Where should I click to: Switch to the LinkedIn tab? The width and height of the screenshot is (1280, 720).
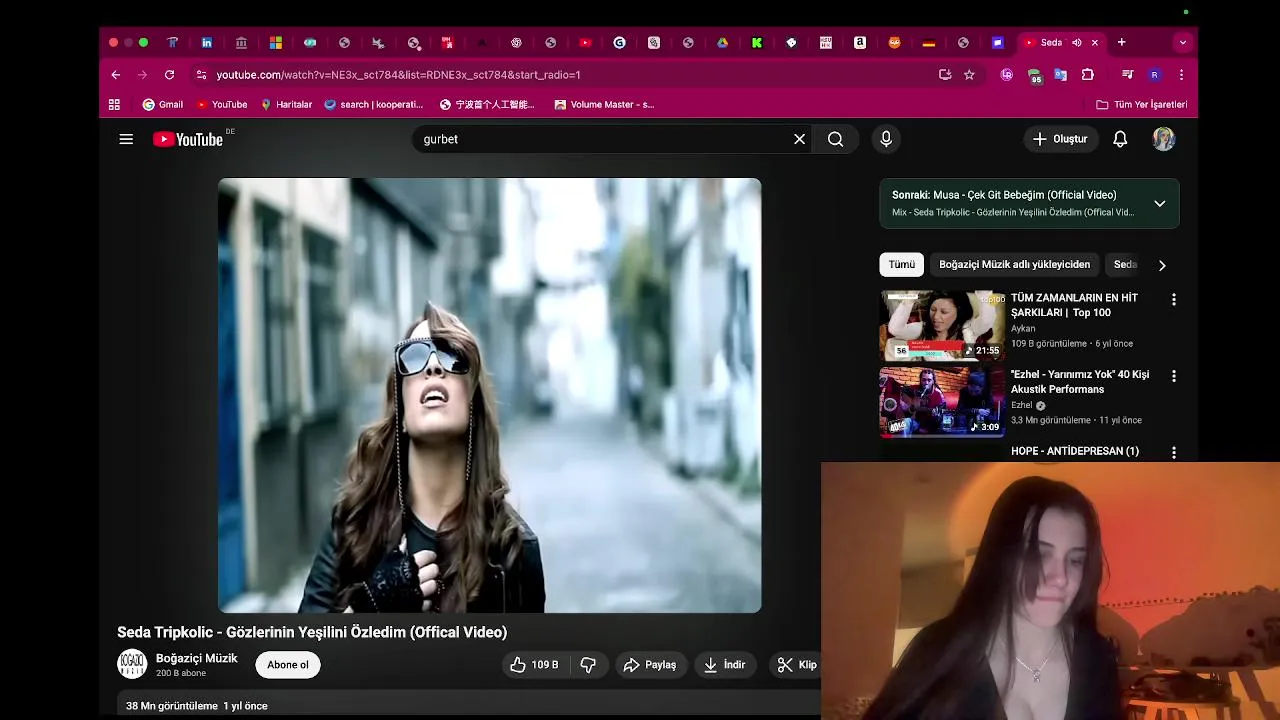[x=207, y=42]
